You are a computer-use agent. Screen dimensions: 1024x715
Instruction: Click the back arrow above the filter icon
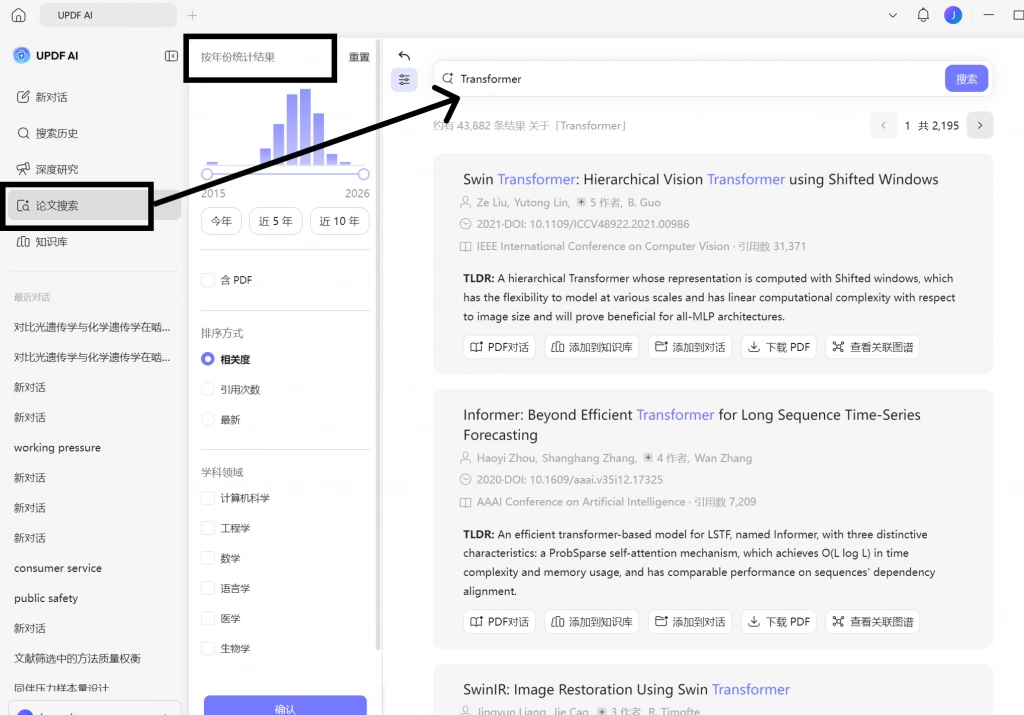tap(404, 56)
